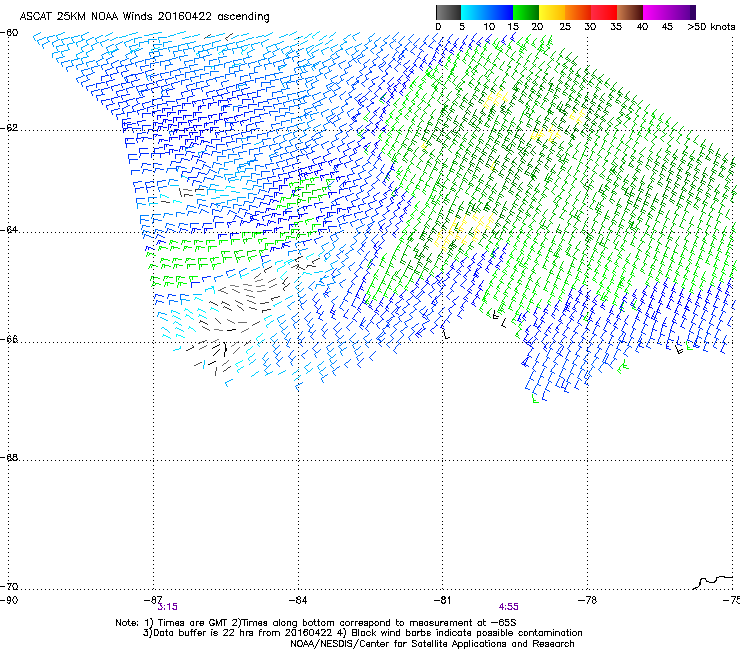Click the blue 10-15 knots color swatch

(500, 12)
